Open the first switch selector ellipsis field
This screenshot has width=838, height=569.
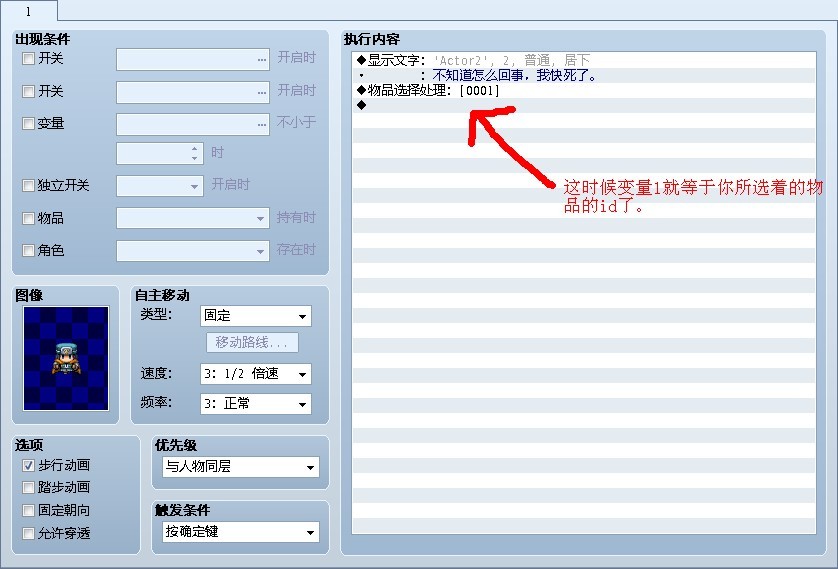click(x=193, y=59)
